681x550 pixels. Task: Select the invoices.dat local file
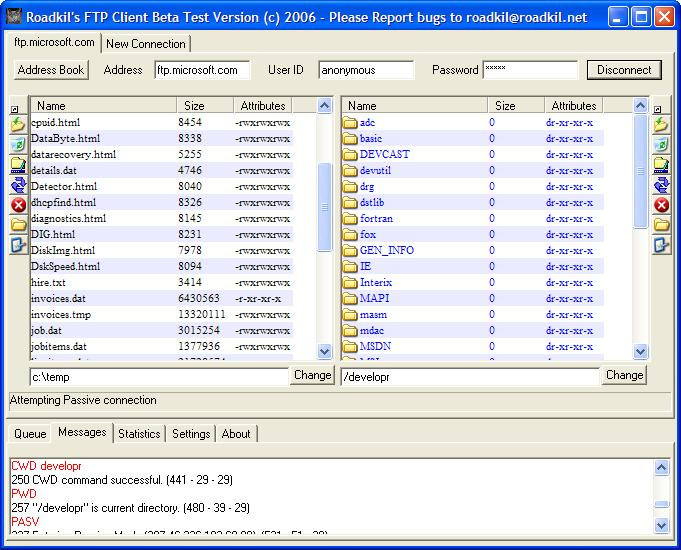58,298
